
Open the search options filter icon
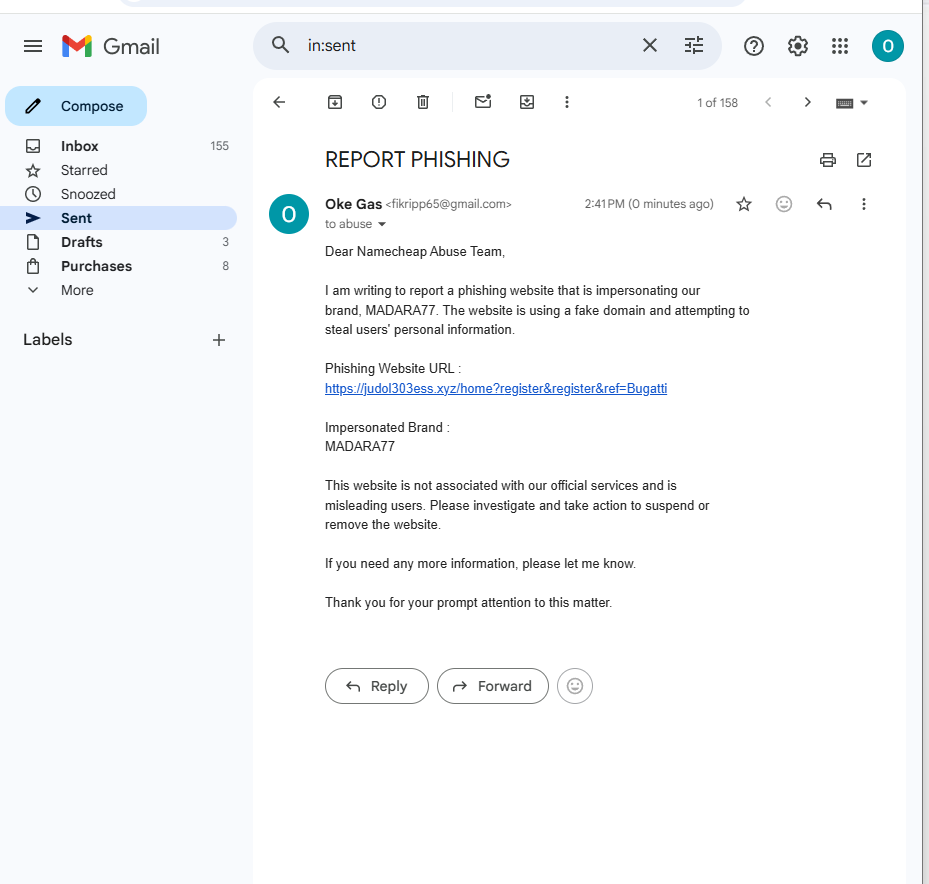694,45
